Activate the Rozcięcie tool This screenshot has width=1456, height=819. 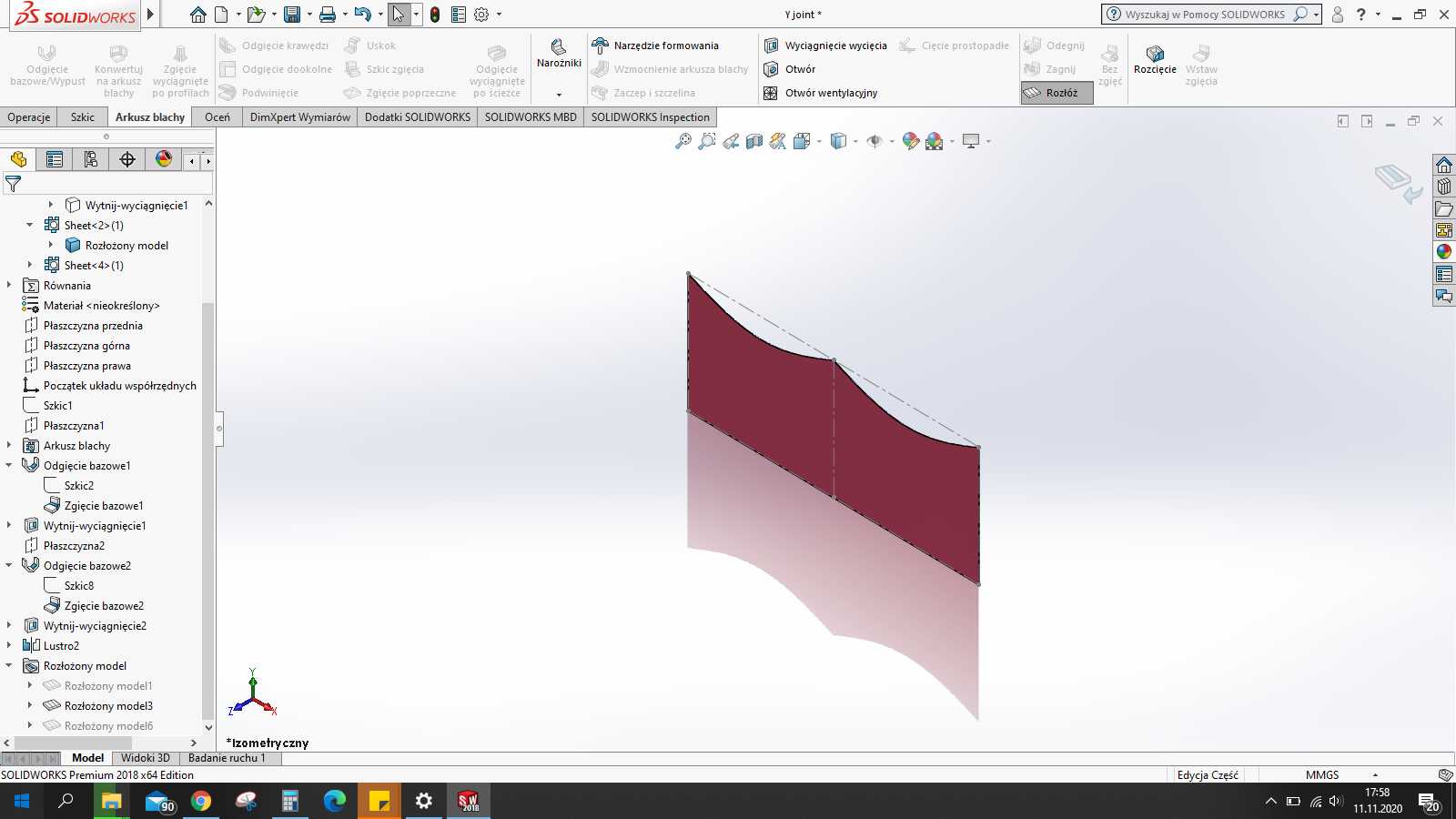pyautogui.click(x=1155, y=59)
